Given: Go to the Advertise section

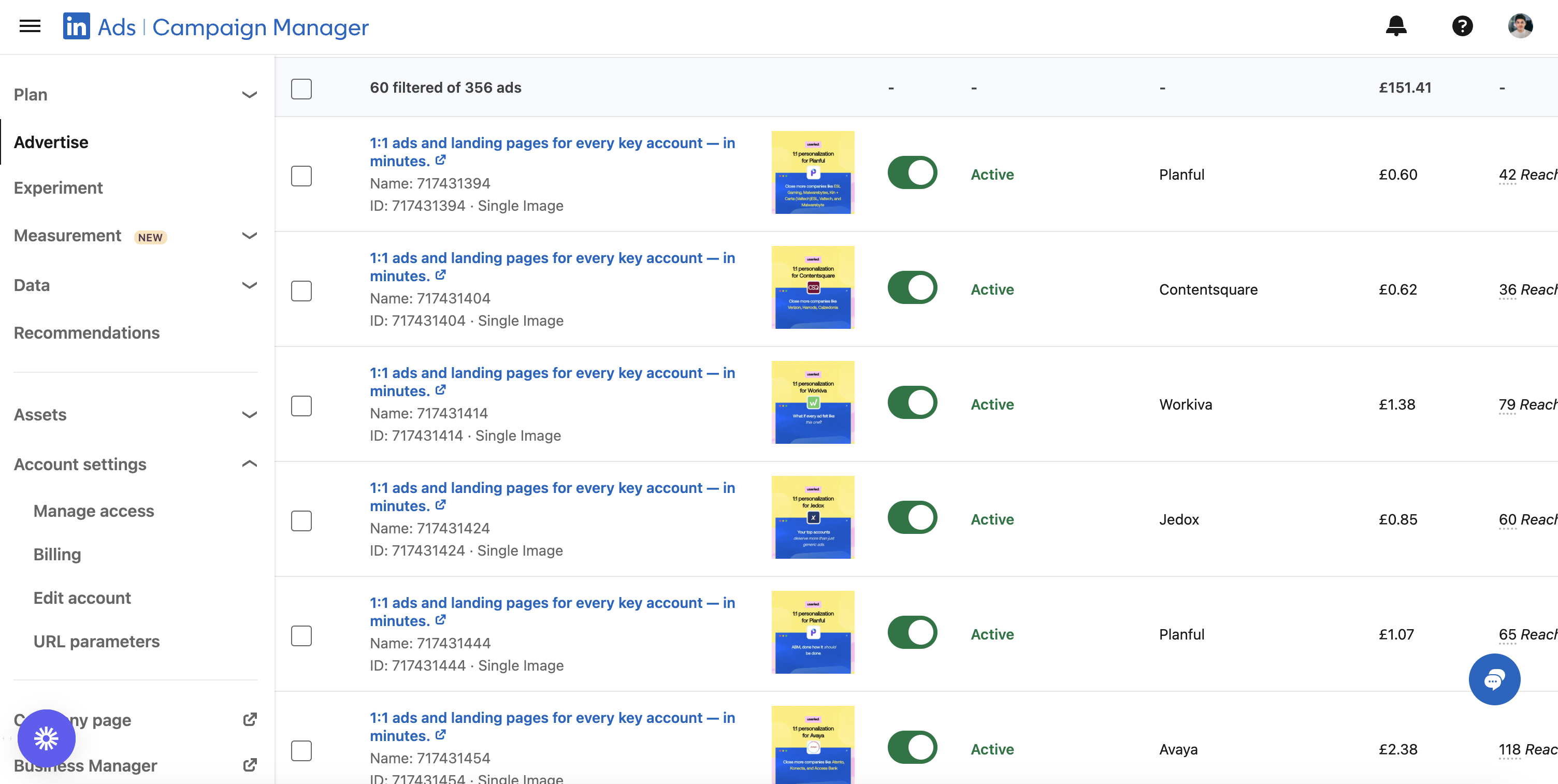Looking at the screenshot, I should click(51, 142).
